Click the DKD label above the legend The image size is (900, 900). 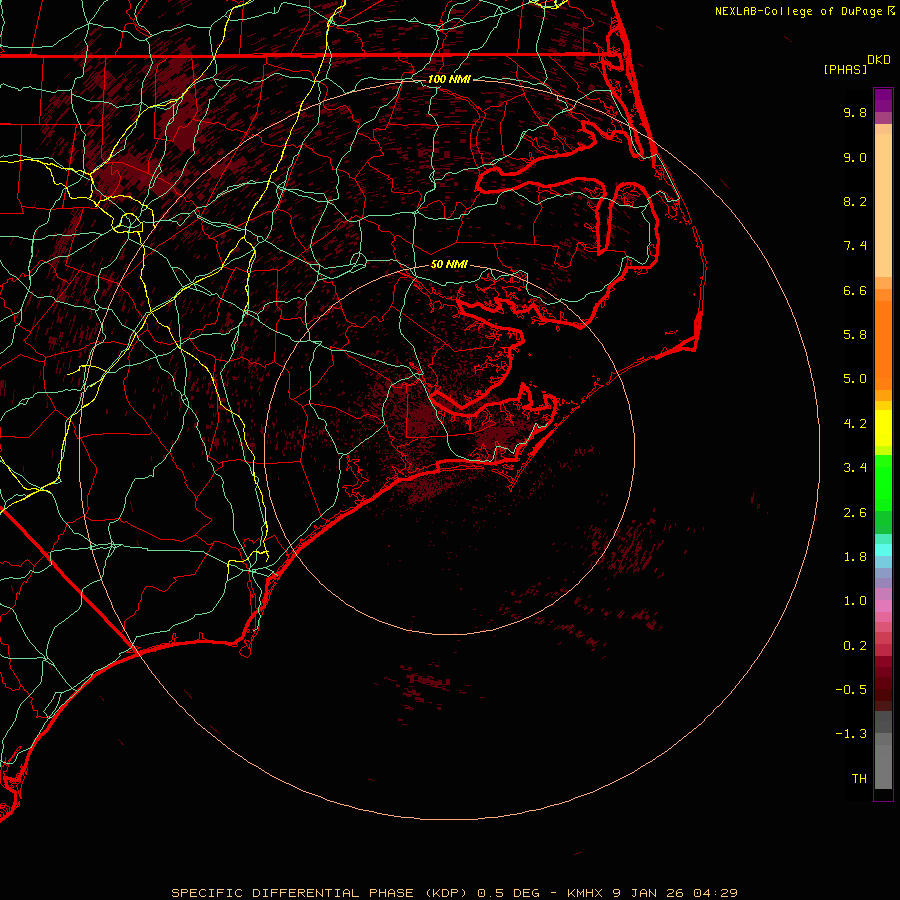point(879,60)
